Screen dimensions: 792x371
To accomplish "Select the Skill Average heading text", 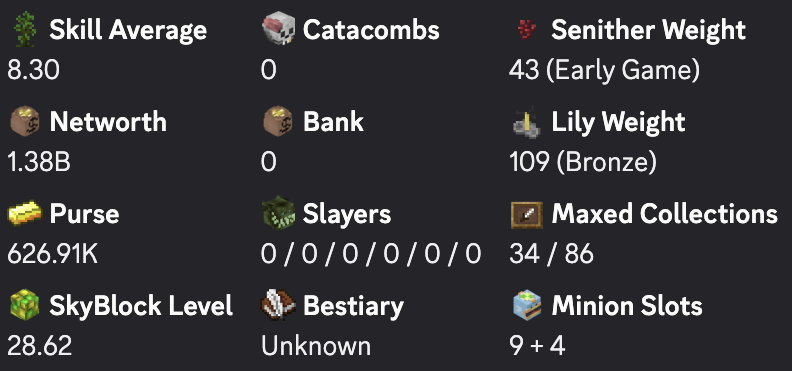I will [128, 31].
